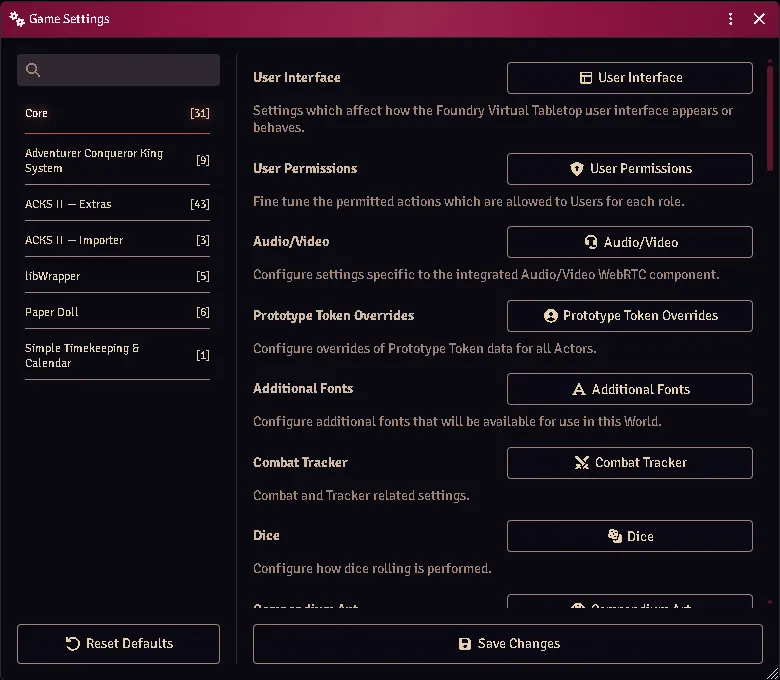Switch to Adventurer Conqueror King System settings

click(x=117, y=160)
